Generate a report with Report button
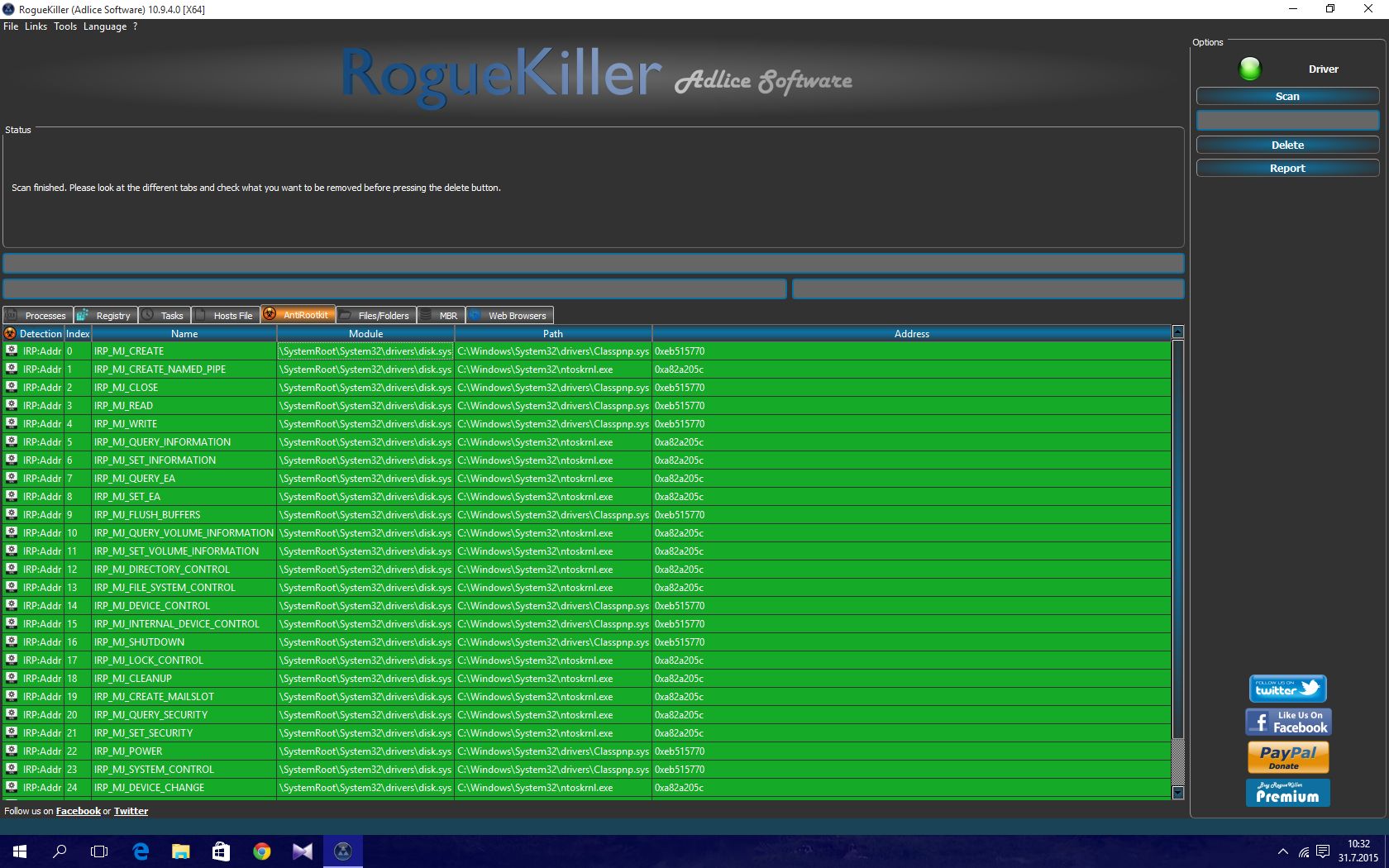This screenshot has height=868, width=1389. (x=1287, y=168)
